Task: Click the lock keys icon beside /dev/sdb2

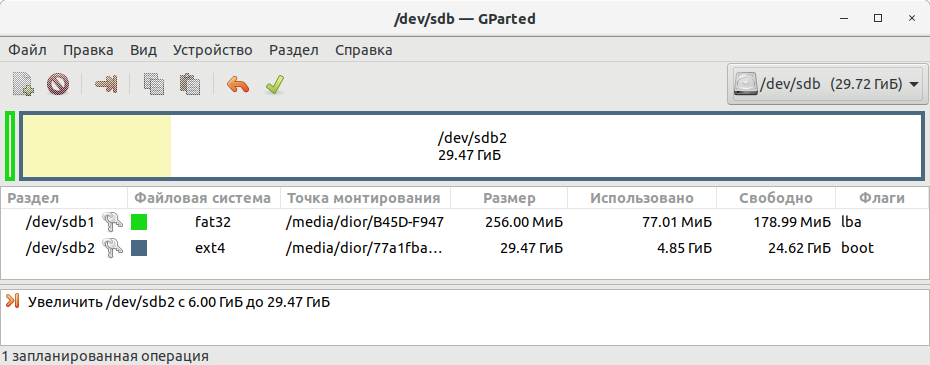Action: tap(112, 248)
